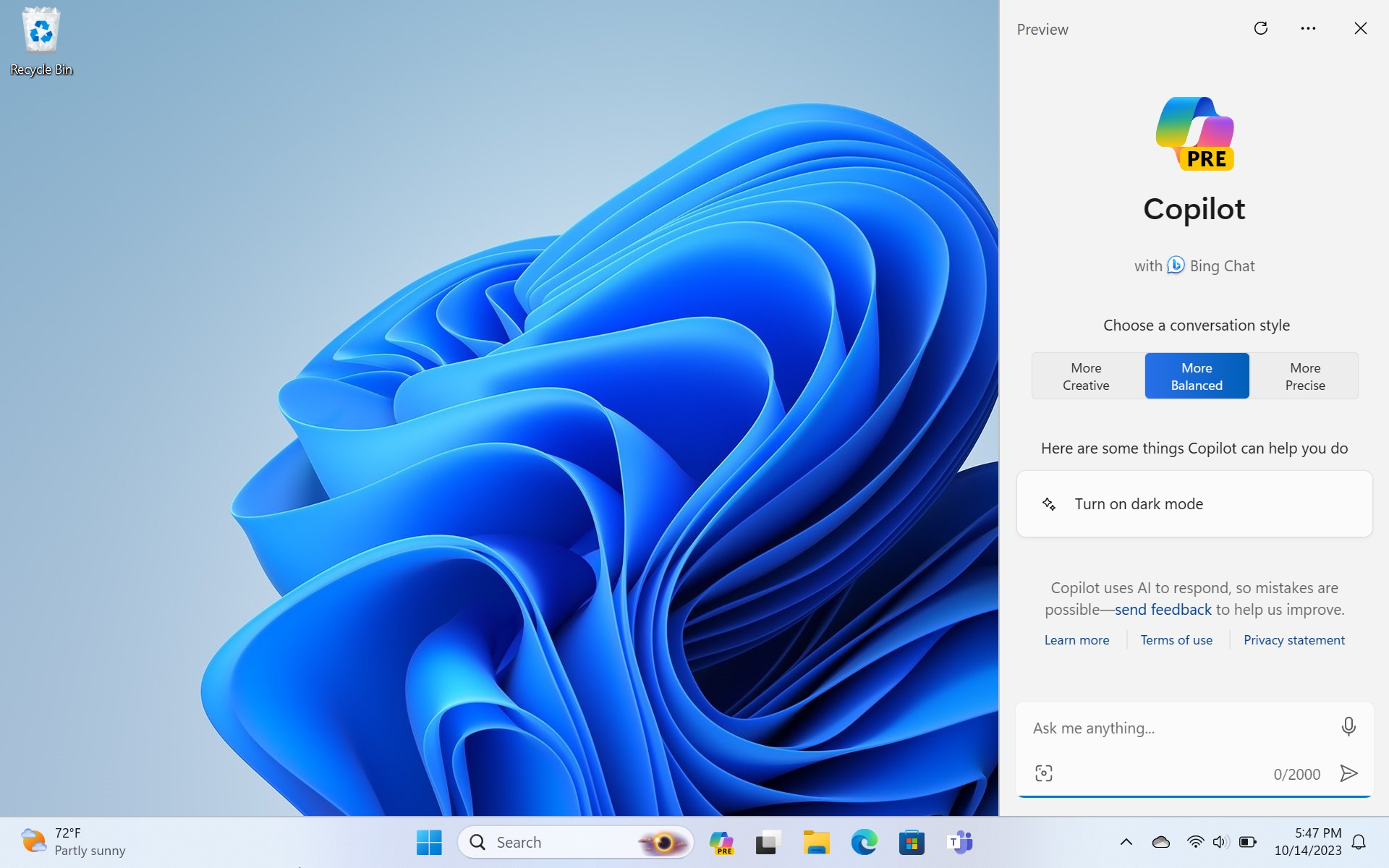Viewport: 1389px width, 868px height.
Task: Keep the More Balanced conversation style selected
Action: tap(1196, 375)
